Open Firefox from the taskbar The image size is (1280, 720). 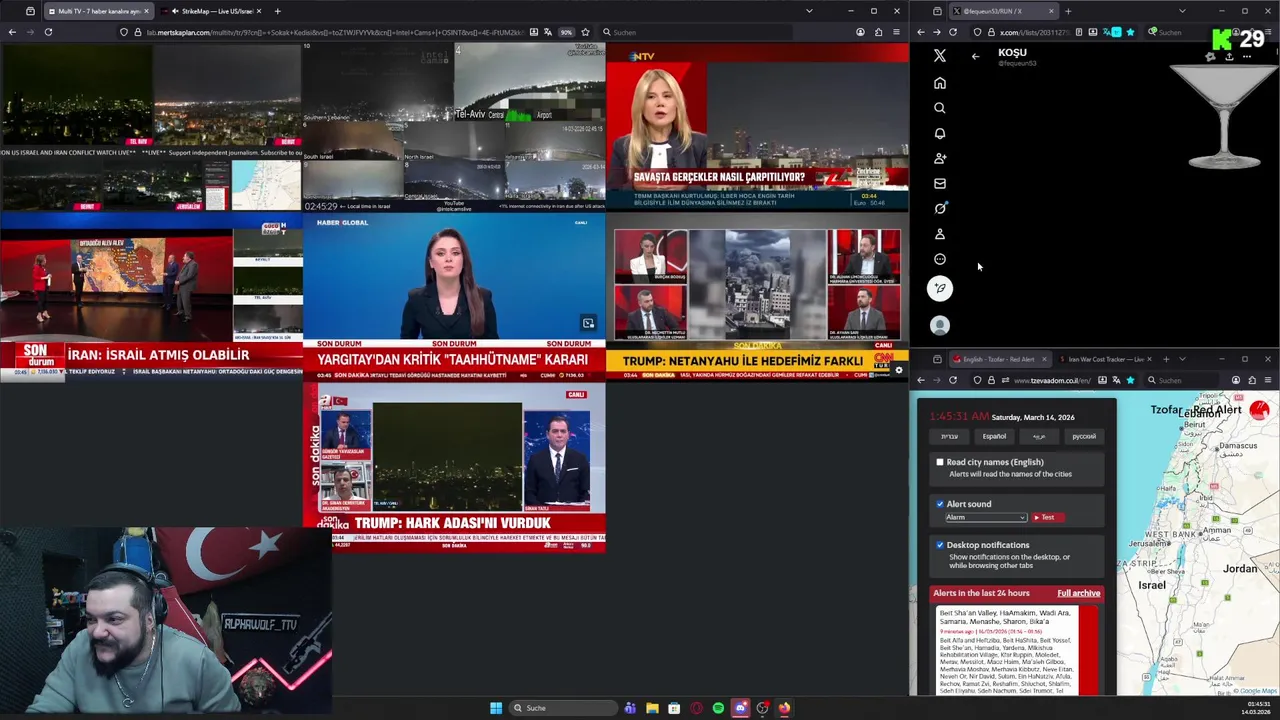point(784,708)
